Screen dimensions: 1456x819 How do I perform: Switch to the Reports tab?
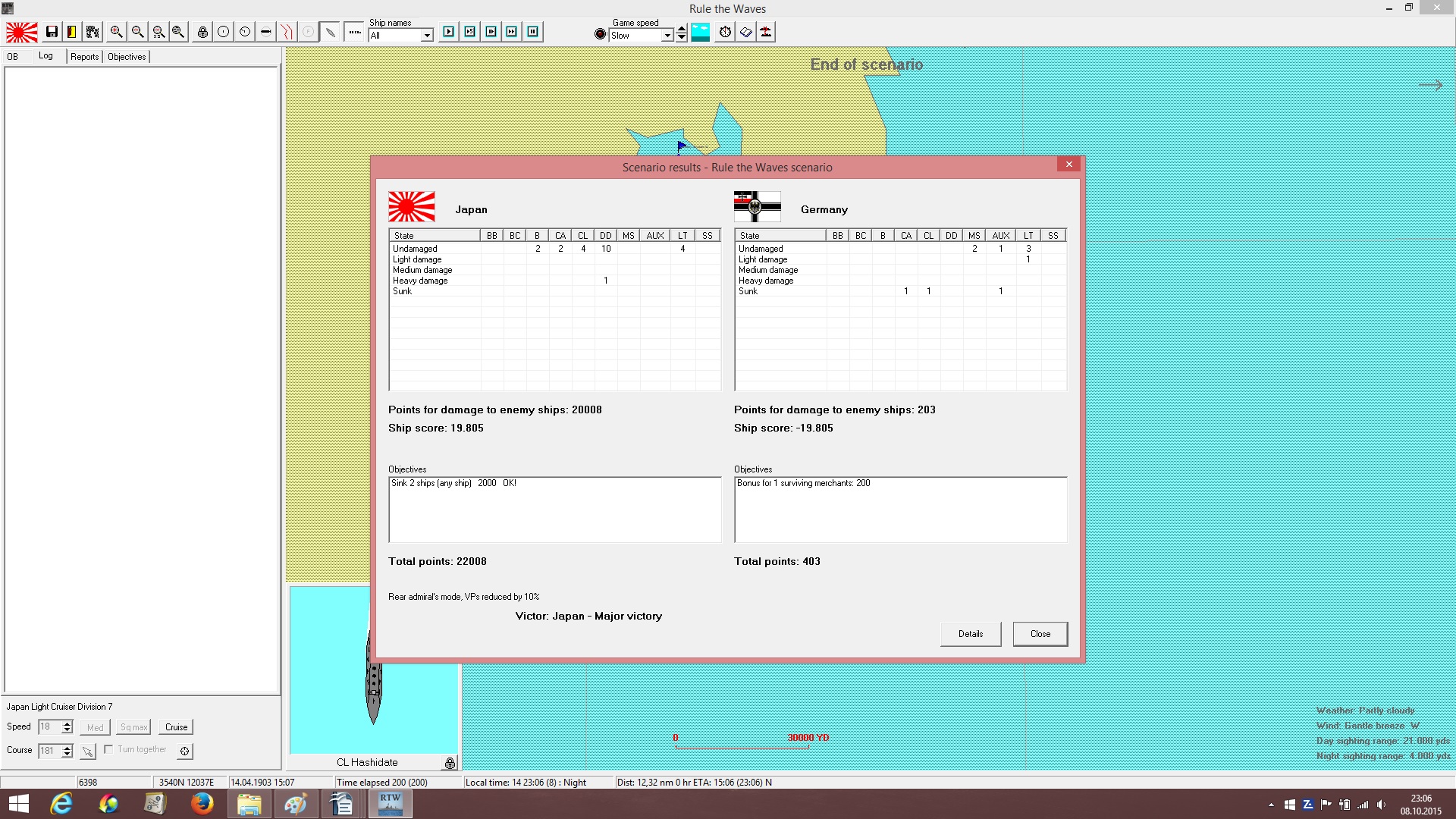[85, 57]
